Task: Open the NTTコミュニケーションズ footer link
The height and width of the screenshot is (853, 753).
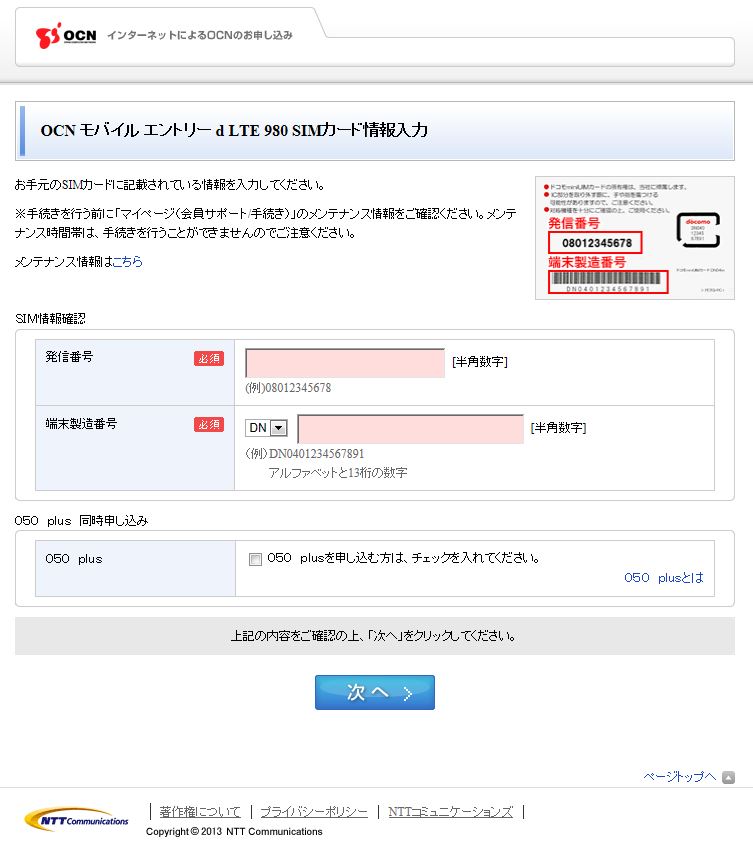Action: [x=450, y=812]
